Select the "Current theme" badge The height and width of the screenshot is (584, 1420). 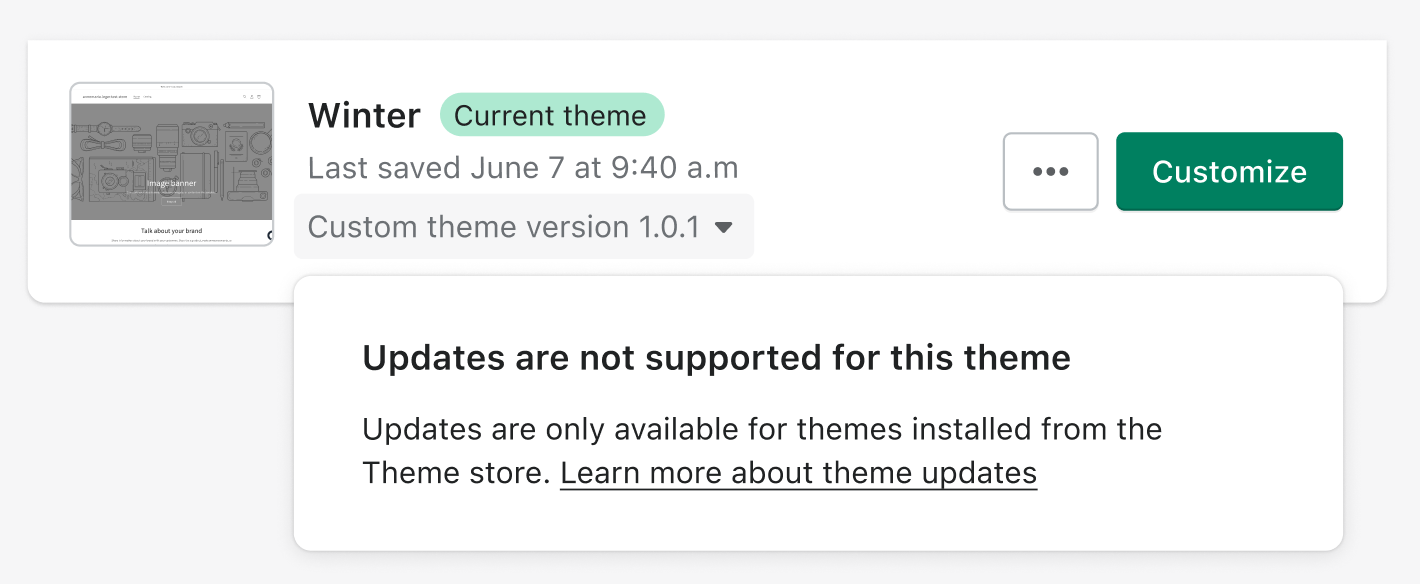(x=552, y=114)
